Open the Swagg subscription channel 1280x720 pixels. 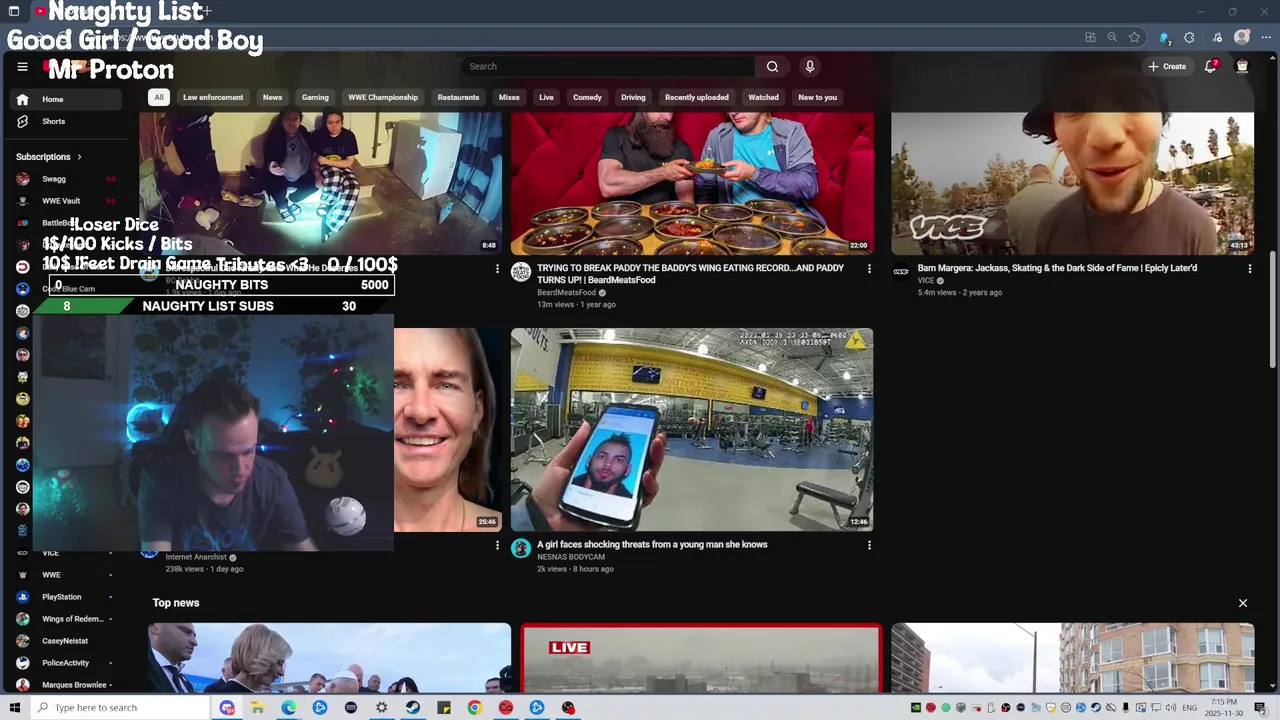point(66,179)
